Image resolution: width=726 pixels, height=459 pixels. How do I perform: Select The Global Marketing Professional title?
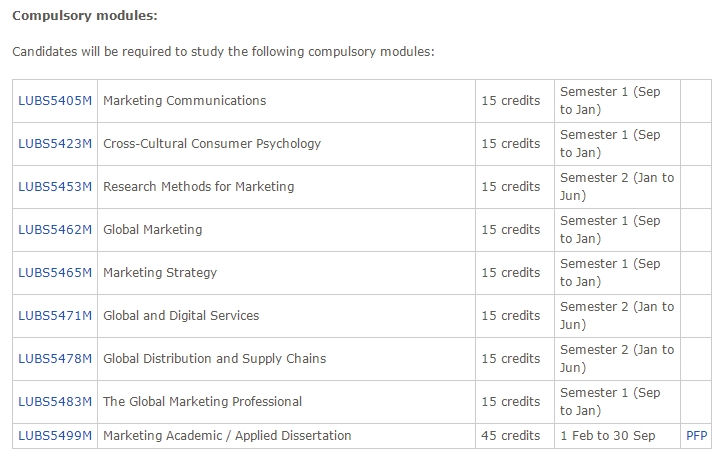(x=202, y=402)
